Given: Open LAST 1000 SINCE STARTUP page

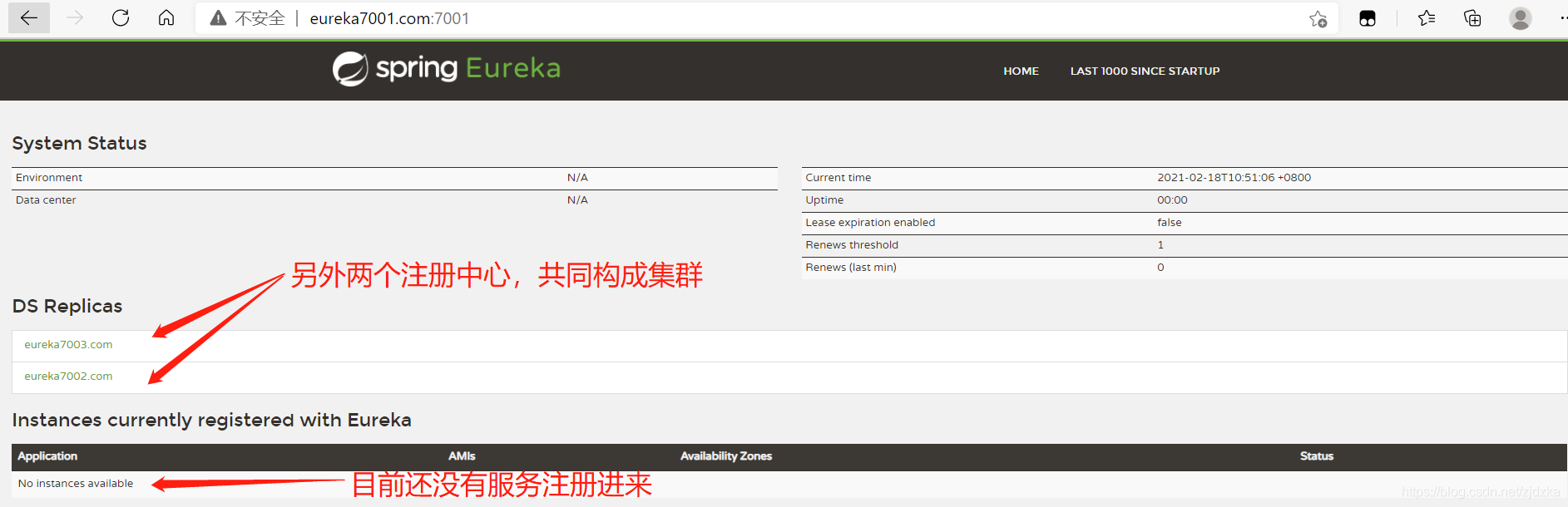Looking at the screenshot, I should (1145, 71).
